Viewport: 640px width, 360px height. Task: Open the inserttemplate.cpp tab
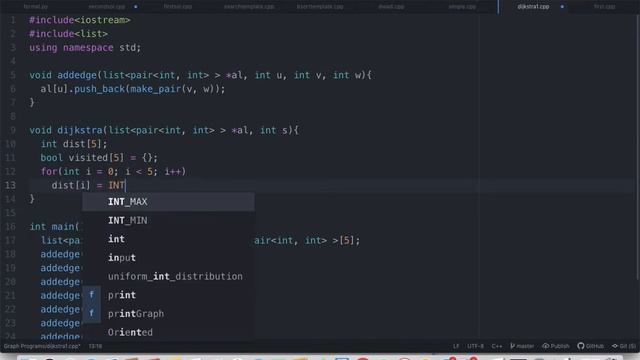point(320,7)
